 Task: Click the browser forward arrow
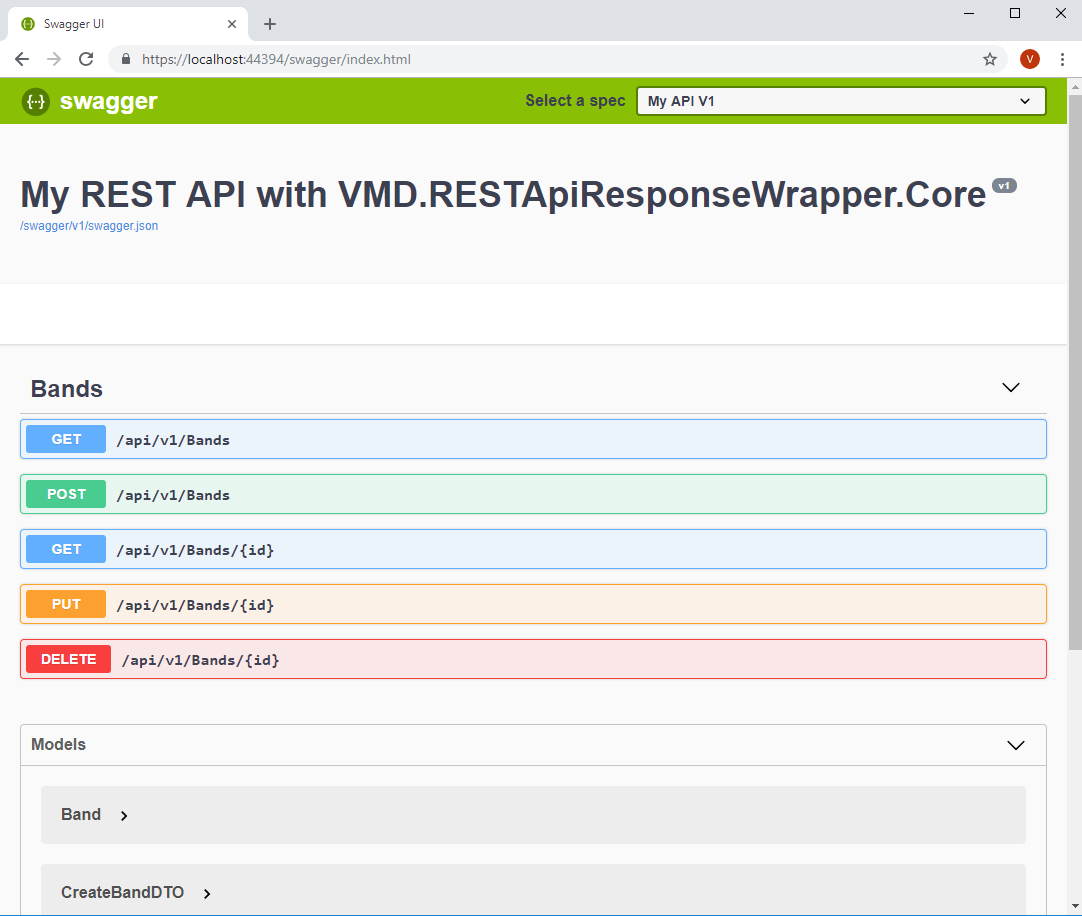(x=54, y=59)
